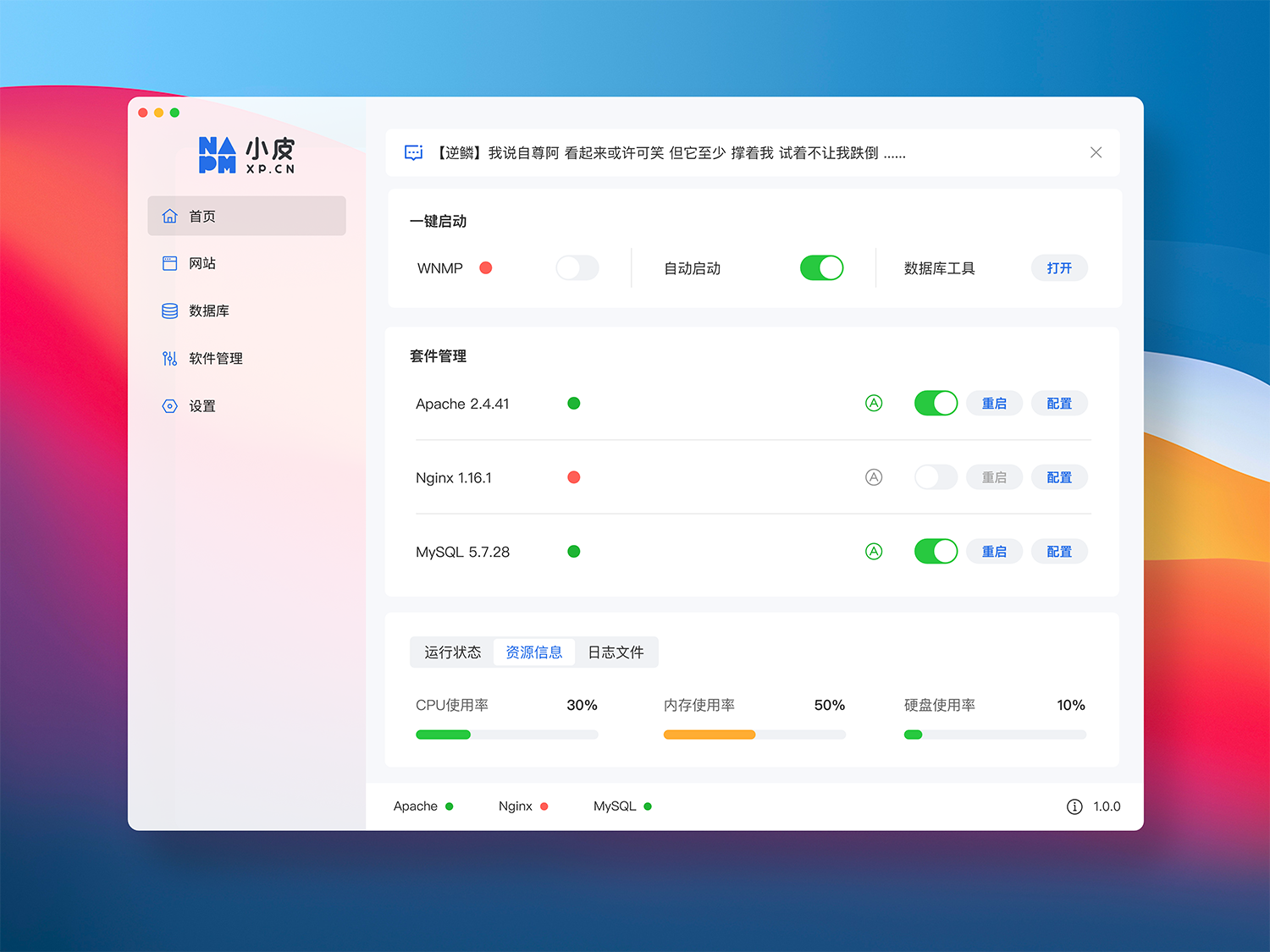Click the website window icon beside 网站
Image resolution: width=1270 pixels, height=952 pixels.
click(169, 263)
